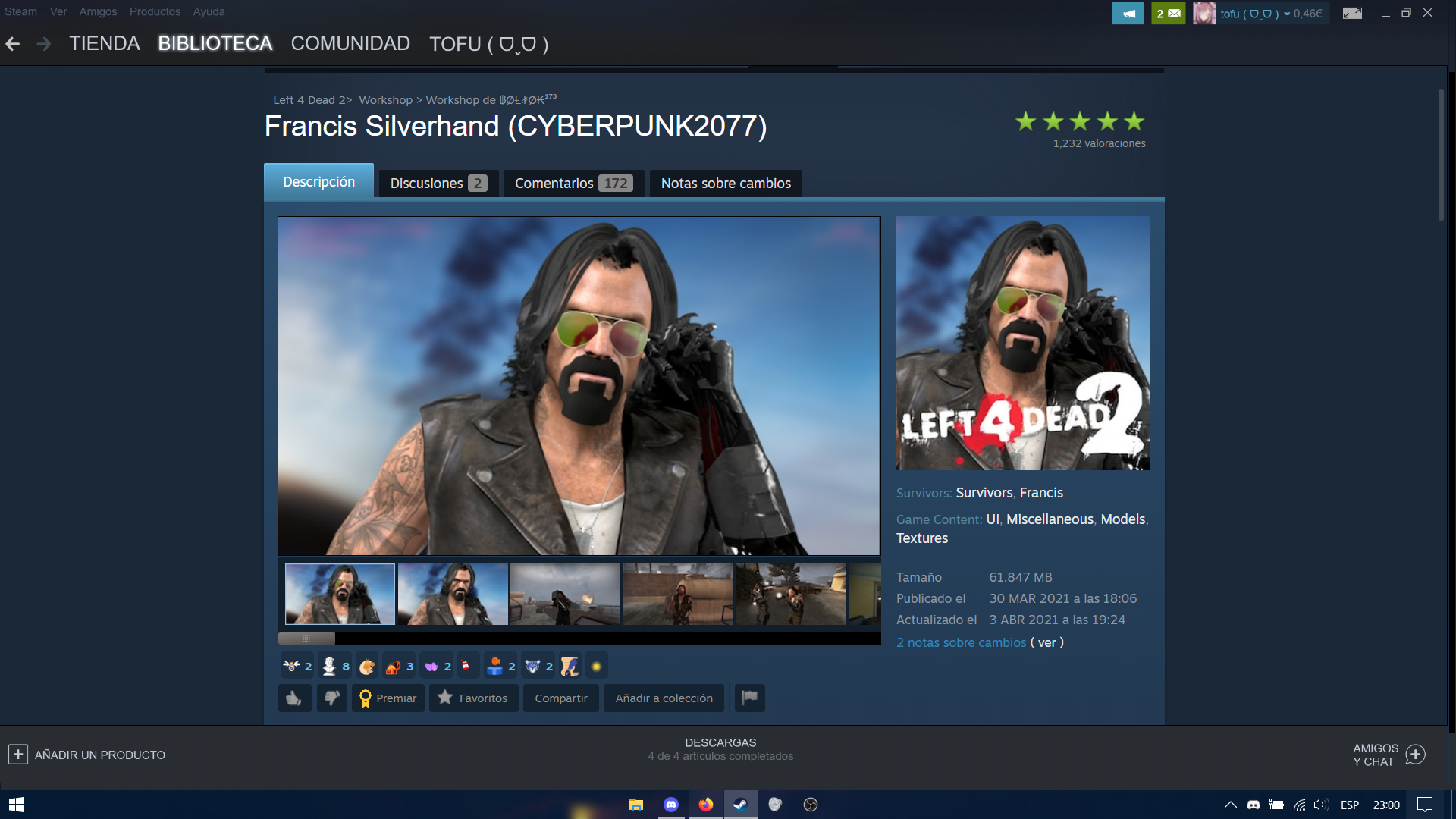Click the yellow glowing dot award

click(597, 667)
